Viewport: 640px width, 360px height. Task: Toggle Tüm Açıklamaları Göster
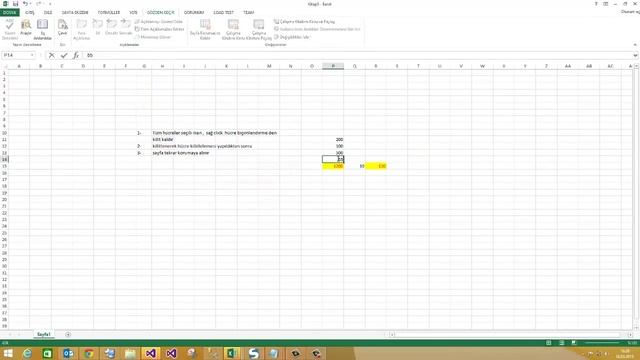click(159, 29)
